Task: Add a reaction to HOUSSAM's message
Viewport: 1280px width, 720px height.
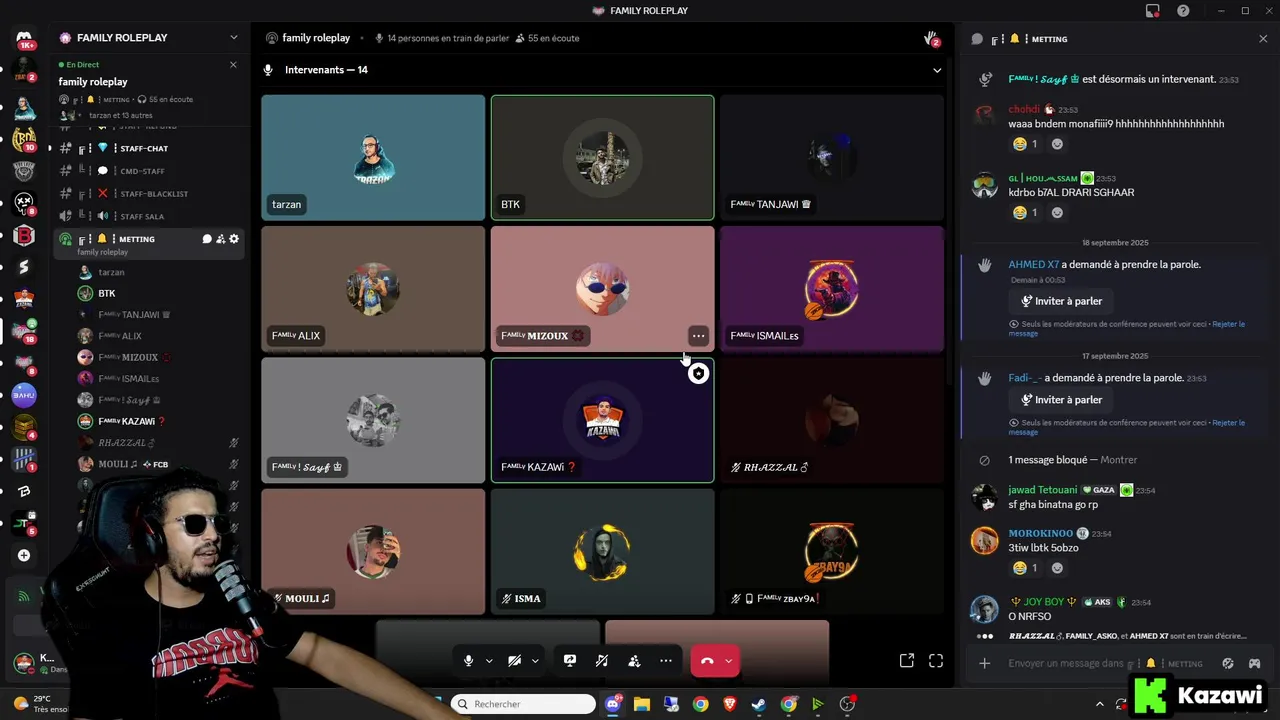Action: (x=1057, y=213)
